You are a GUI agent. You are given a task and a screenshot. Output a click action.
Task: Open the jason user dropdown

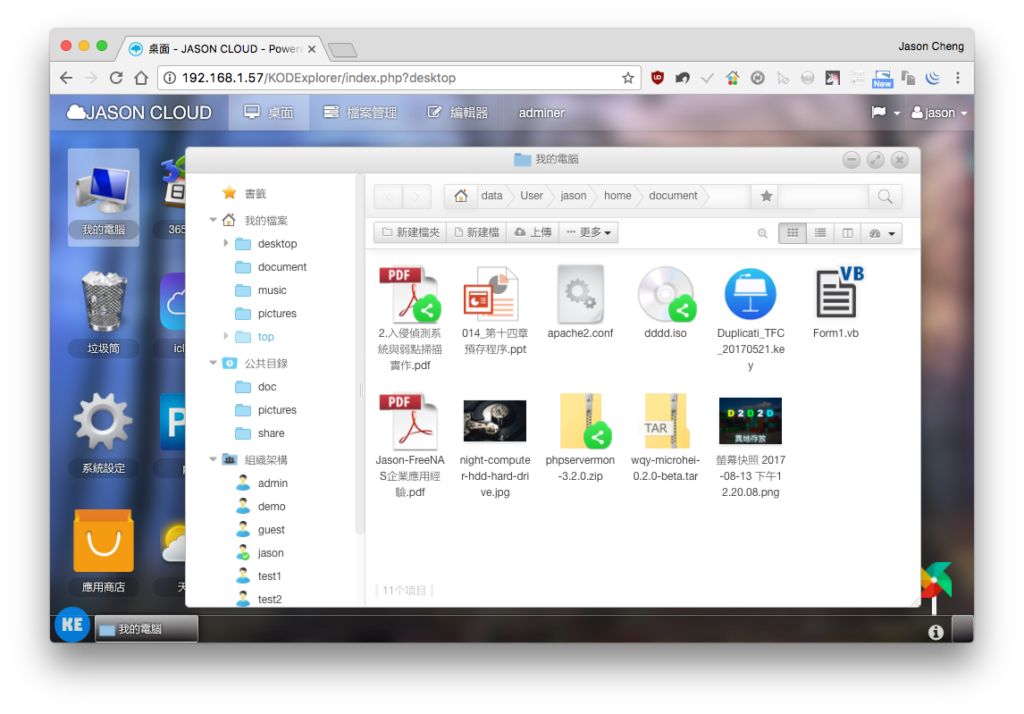(x=939, y=112)
